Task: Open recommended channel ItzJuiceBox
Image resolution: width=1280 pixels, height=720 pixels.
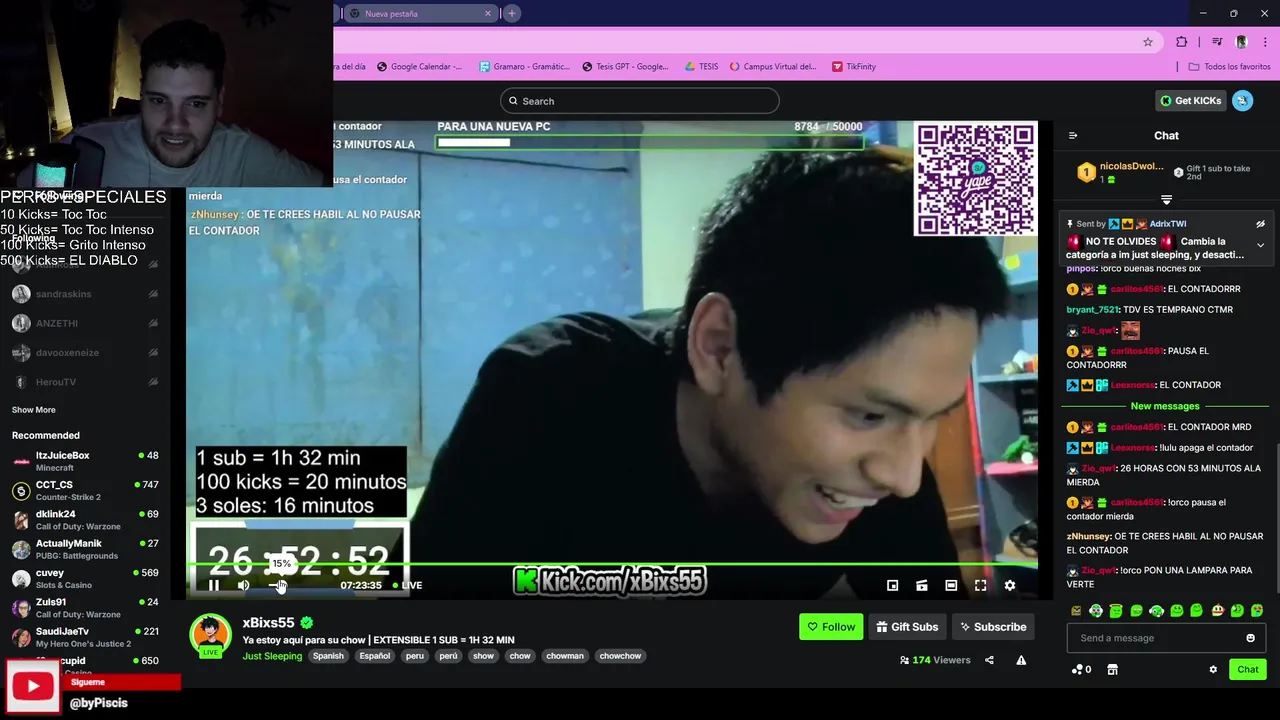Action: tap(85, 461)
